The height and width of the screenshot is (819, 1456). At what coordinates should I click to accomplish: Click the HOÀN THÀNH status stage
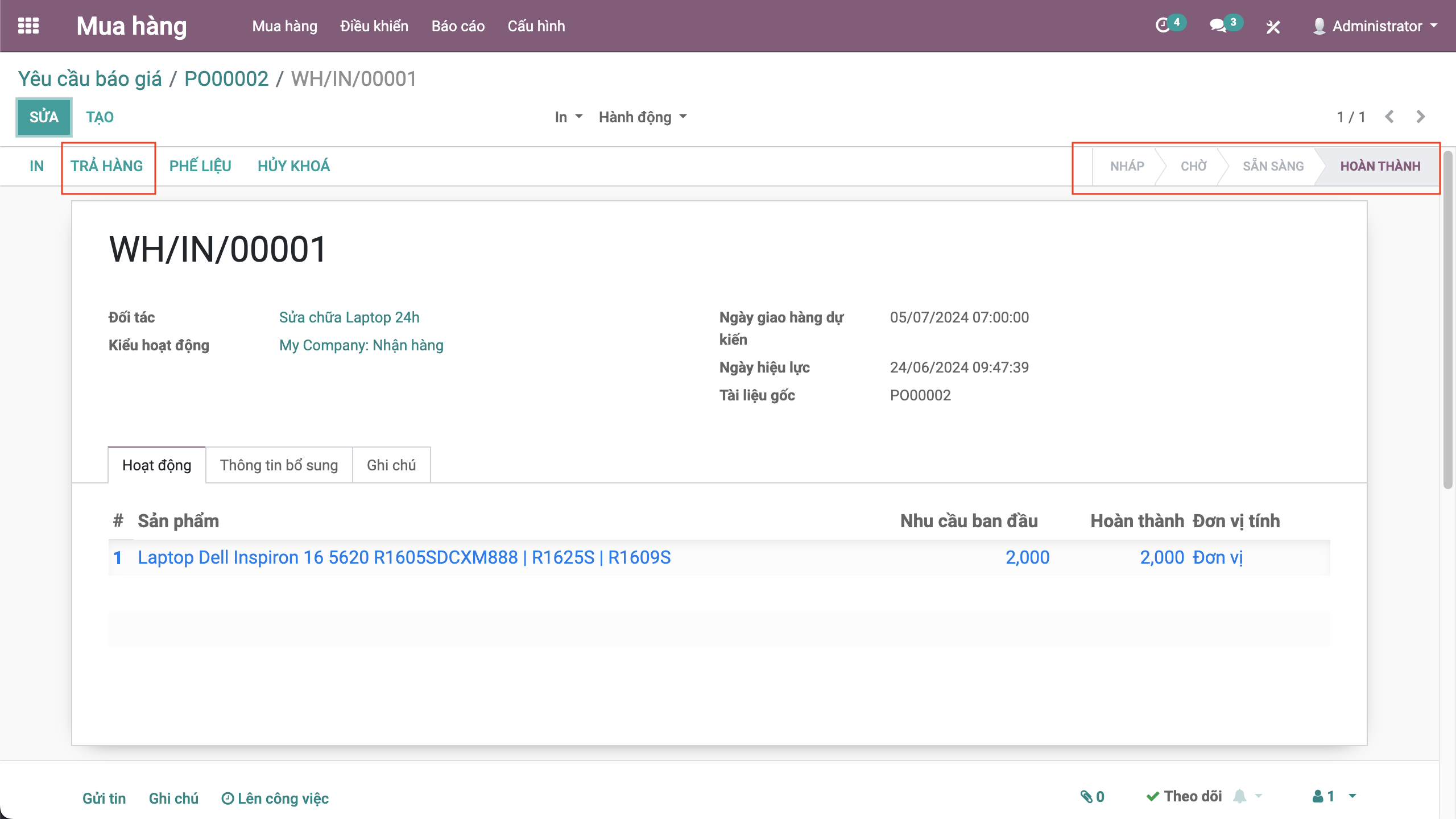[x=1380, y=166]
